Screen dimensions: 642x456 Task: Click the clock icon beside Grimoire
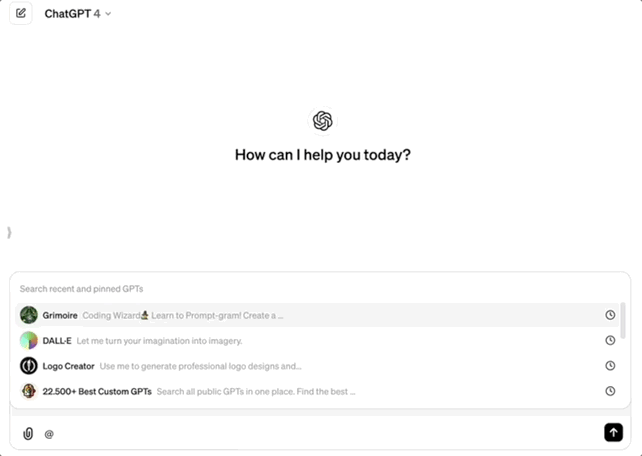pos(610,315)
